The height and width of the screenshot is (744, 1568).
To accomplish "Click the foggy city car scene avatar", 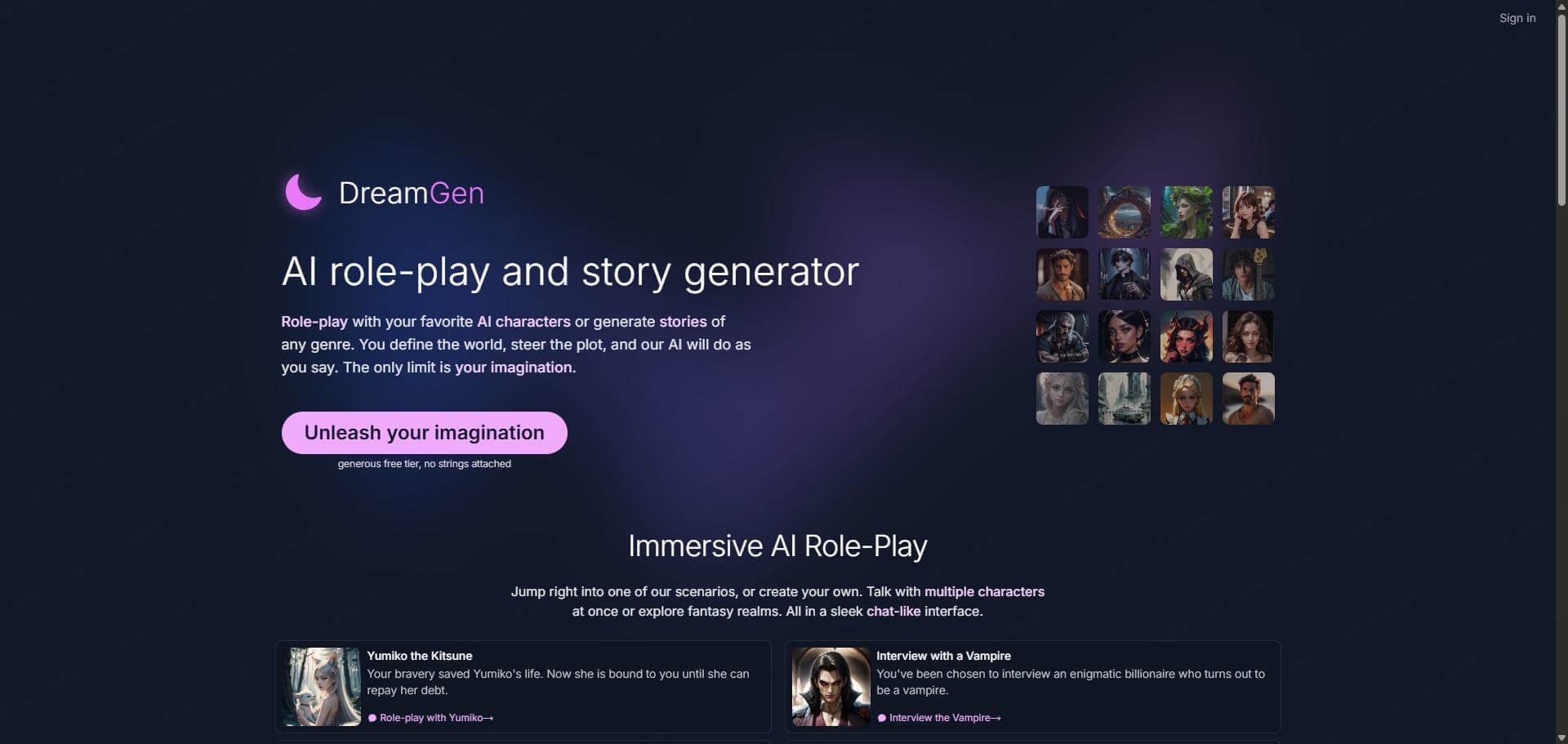I will point(1124,399).
